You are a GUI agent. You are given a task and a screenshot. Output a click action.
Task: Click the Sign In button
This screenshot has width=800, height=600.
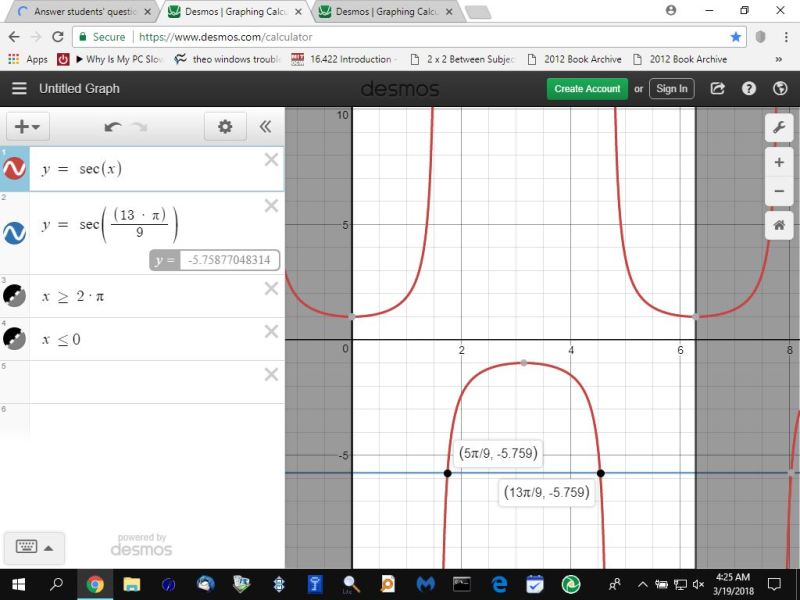tap(671, 89)
